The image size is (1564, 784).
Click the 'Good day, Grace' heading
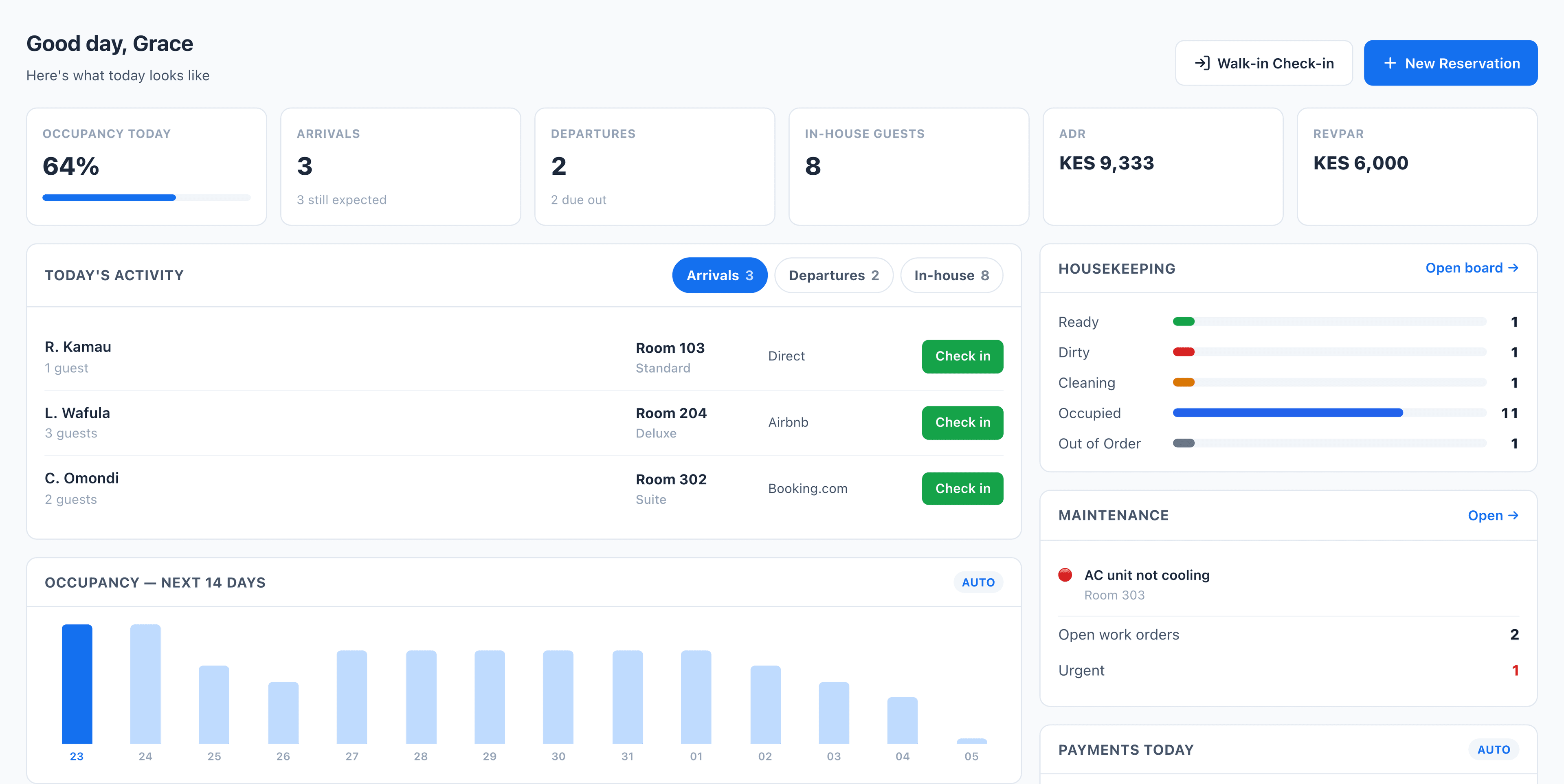(110, 44)
